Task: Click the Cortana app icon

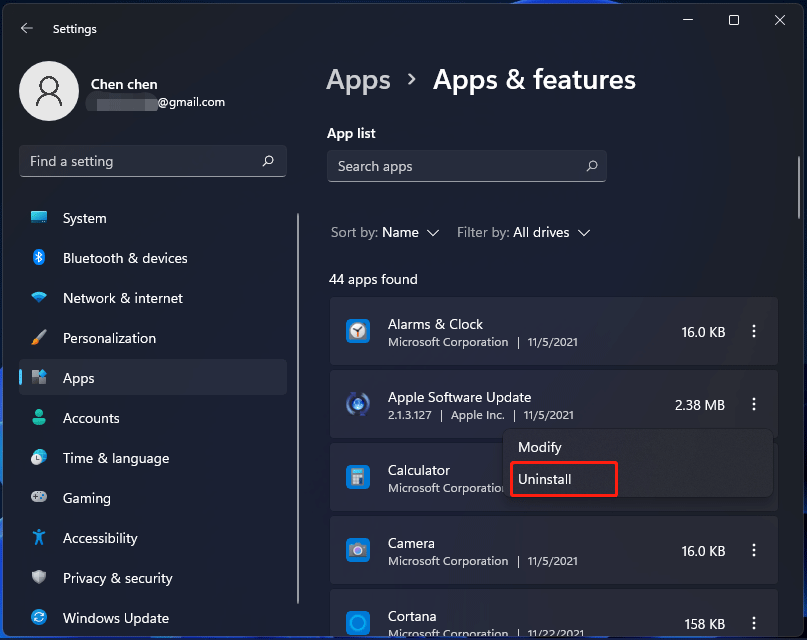Action: click(358, 623)
